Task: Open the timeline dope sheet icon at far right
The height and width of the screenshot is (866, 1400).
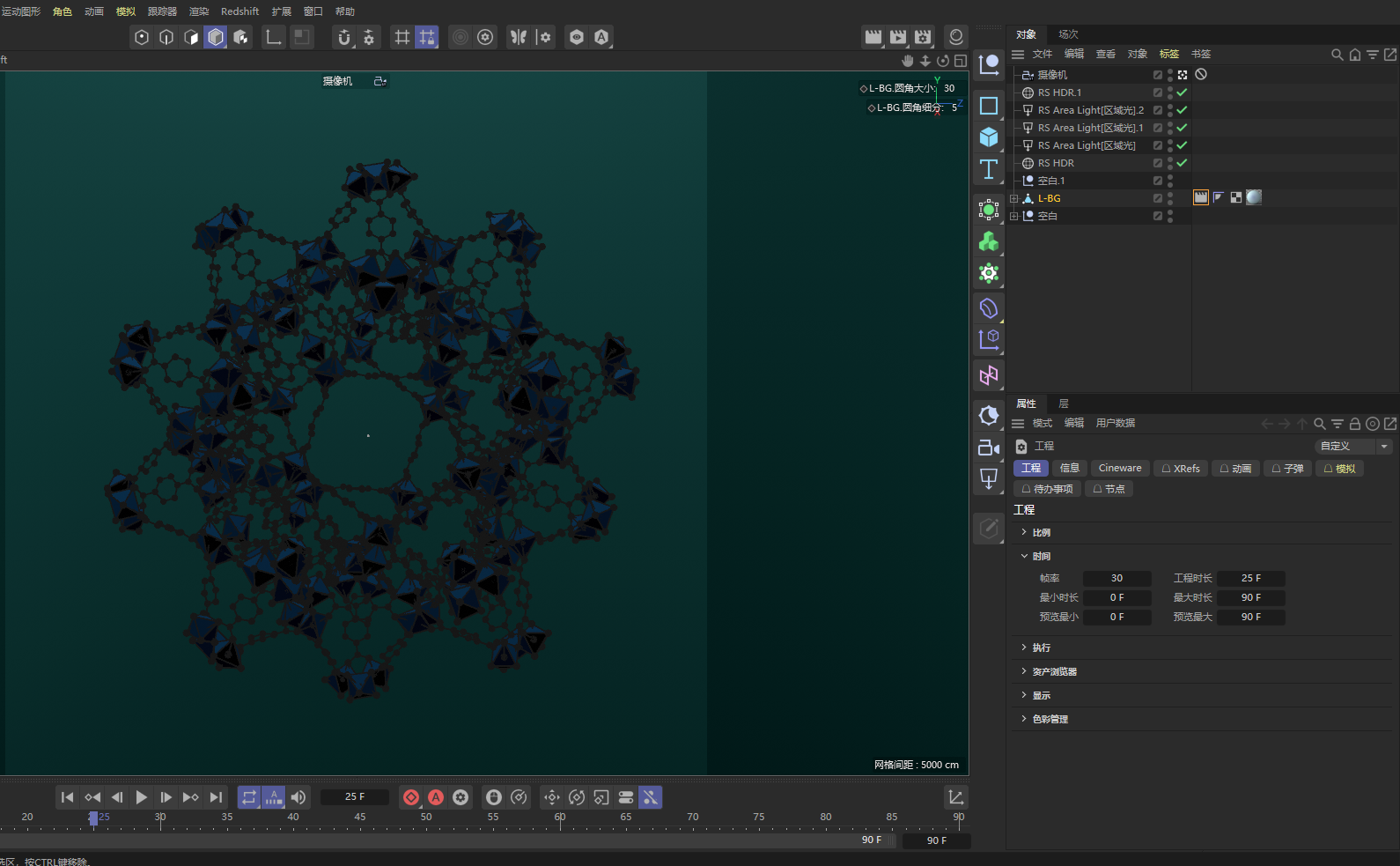Action: pyautogui.click(x=956, y=797)
